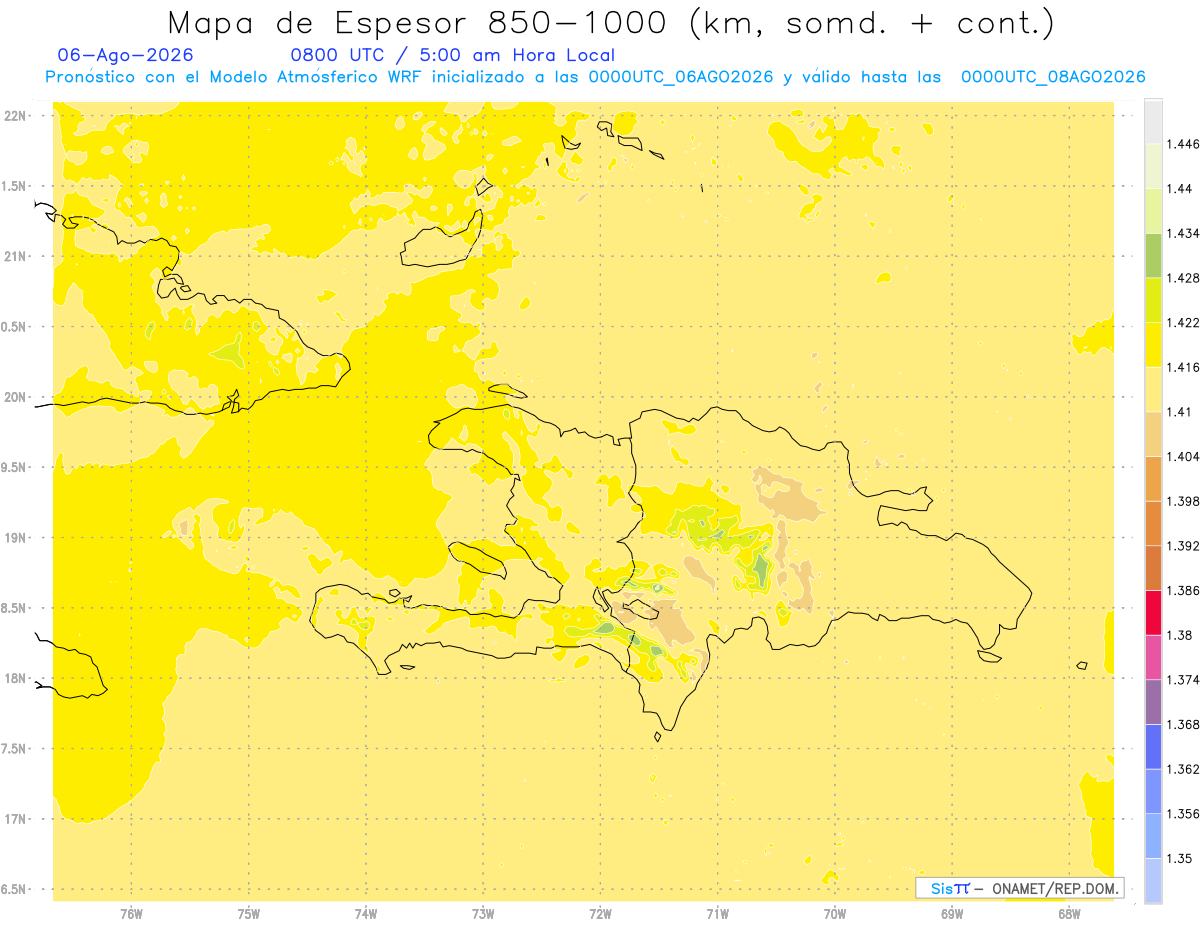This screenshot has width=1200, height=927.
Task: Click the '70W' longitude label
Action: click(x=835, y=914)
